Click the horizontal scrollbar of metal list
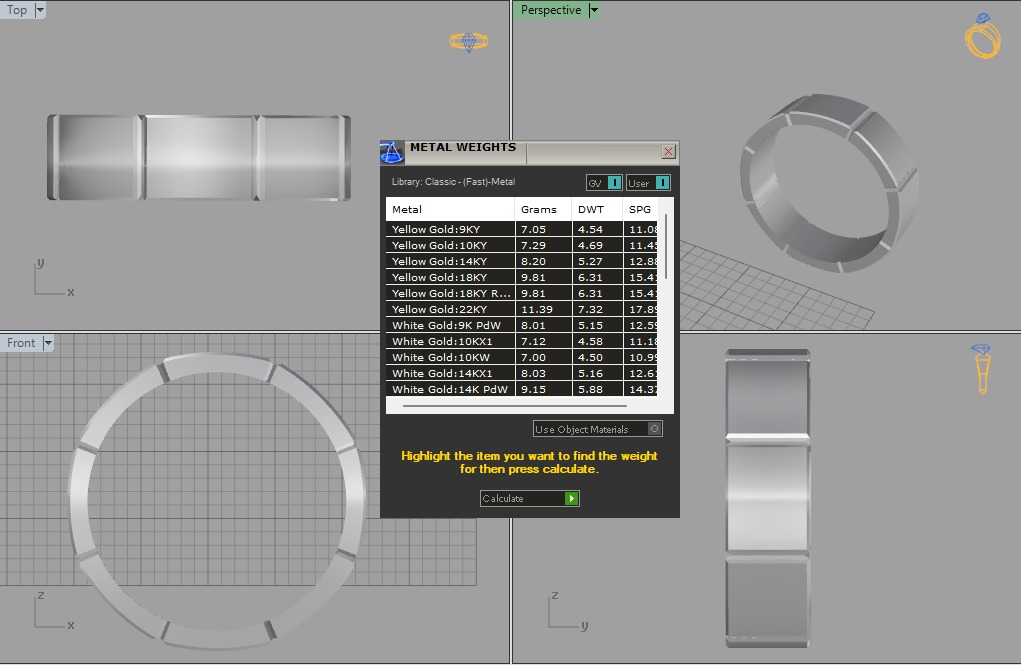 point(514,406)
